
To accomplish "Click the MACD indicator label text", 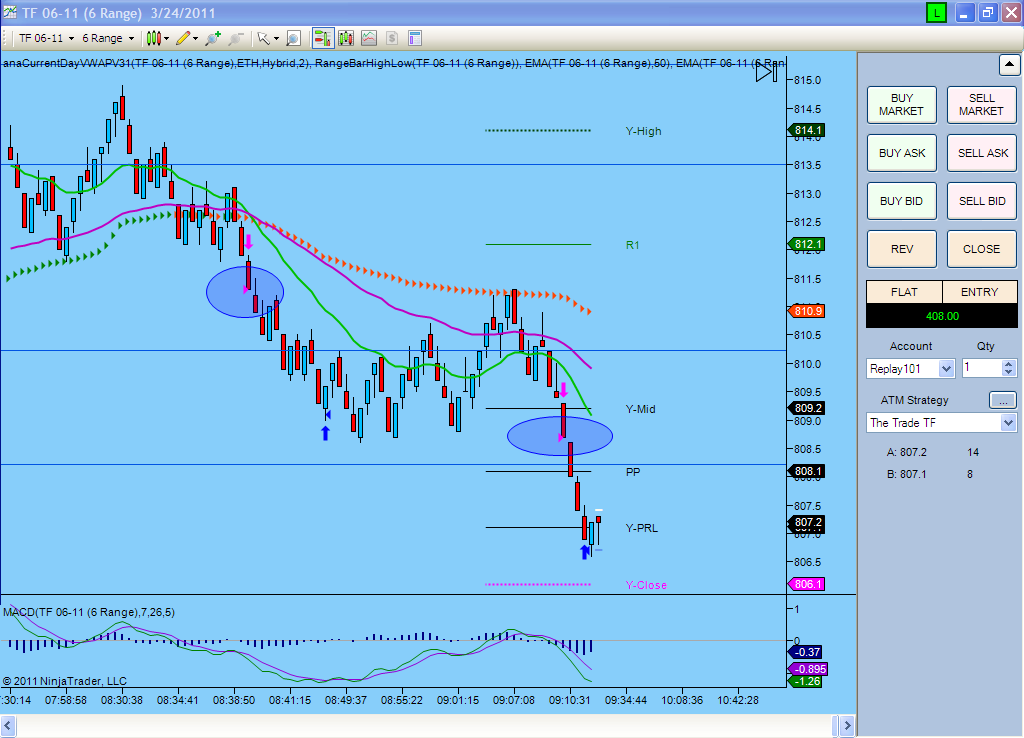I will (x=89, y=613).
